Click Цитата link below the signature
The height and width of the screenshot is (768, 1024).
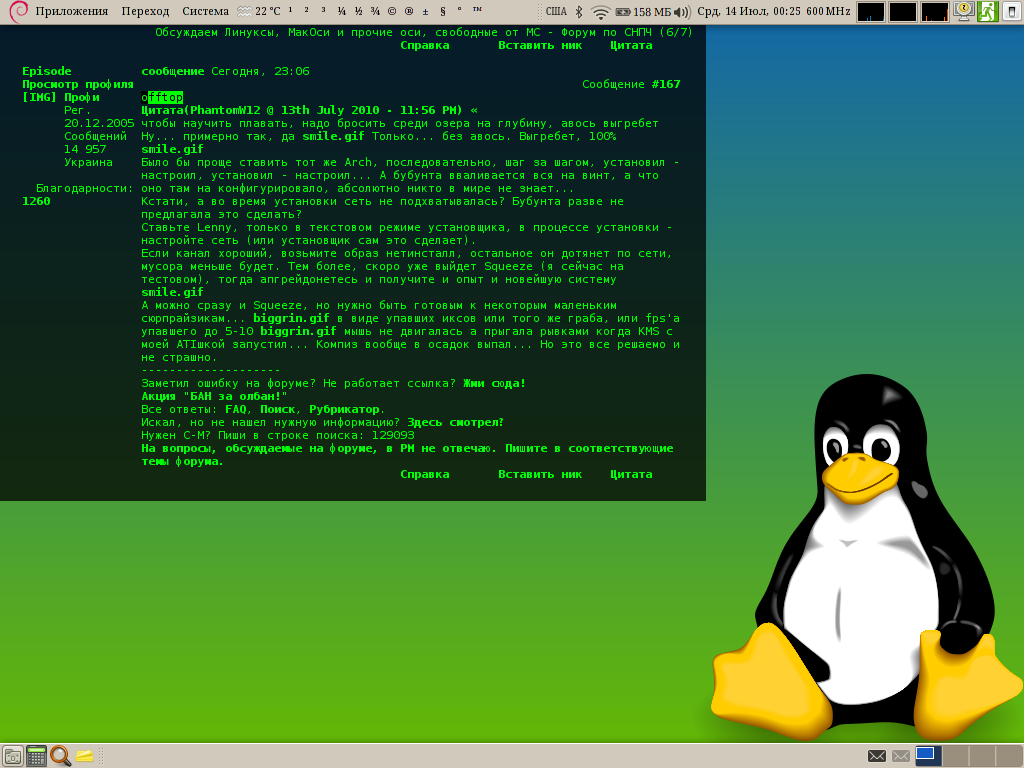click(631, 474)
